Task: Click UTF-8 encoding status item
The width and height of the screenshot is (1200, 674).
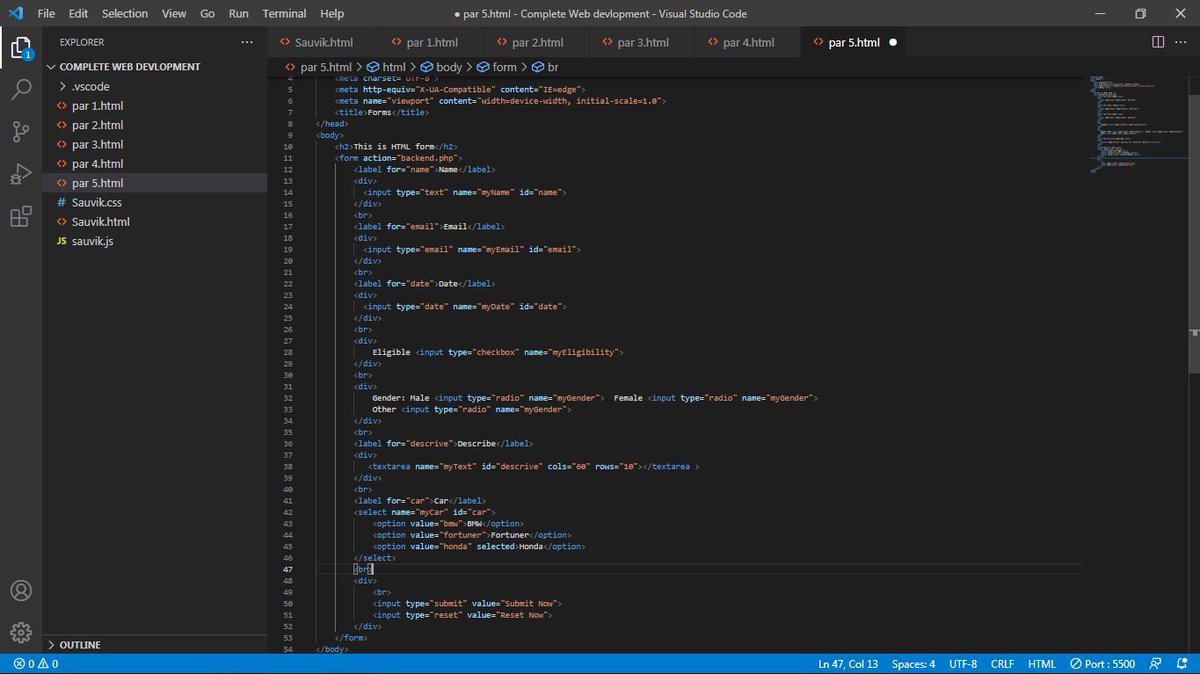Action: click(963, 664)
